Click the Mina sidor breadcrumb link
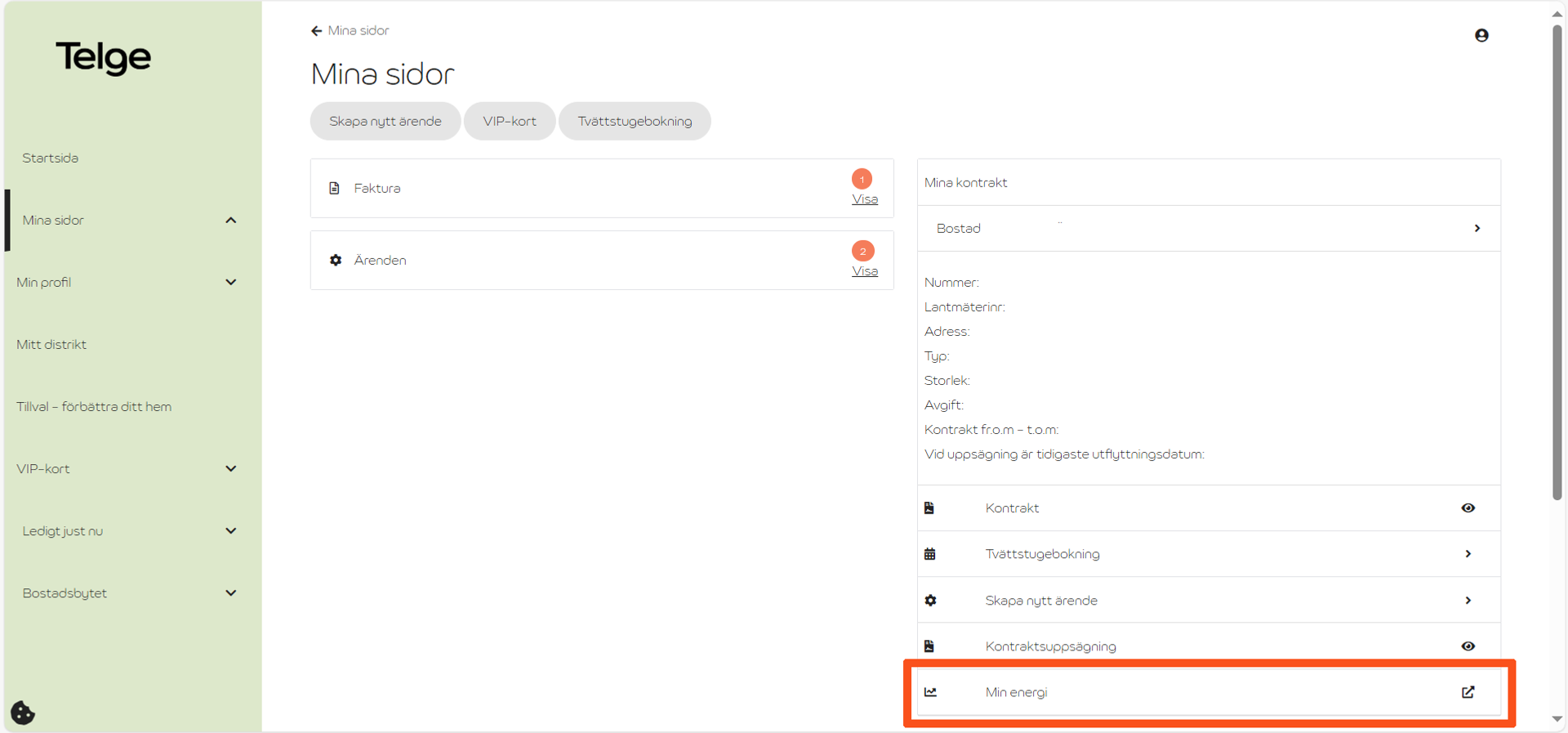This screenshot has width=1568, height=733. point(359,30)
